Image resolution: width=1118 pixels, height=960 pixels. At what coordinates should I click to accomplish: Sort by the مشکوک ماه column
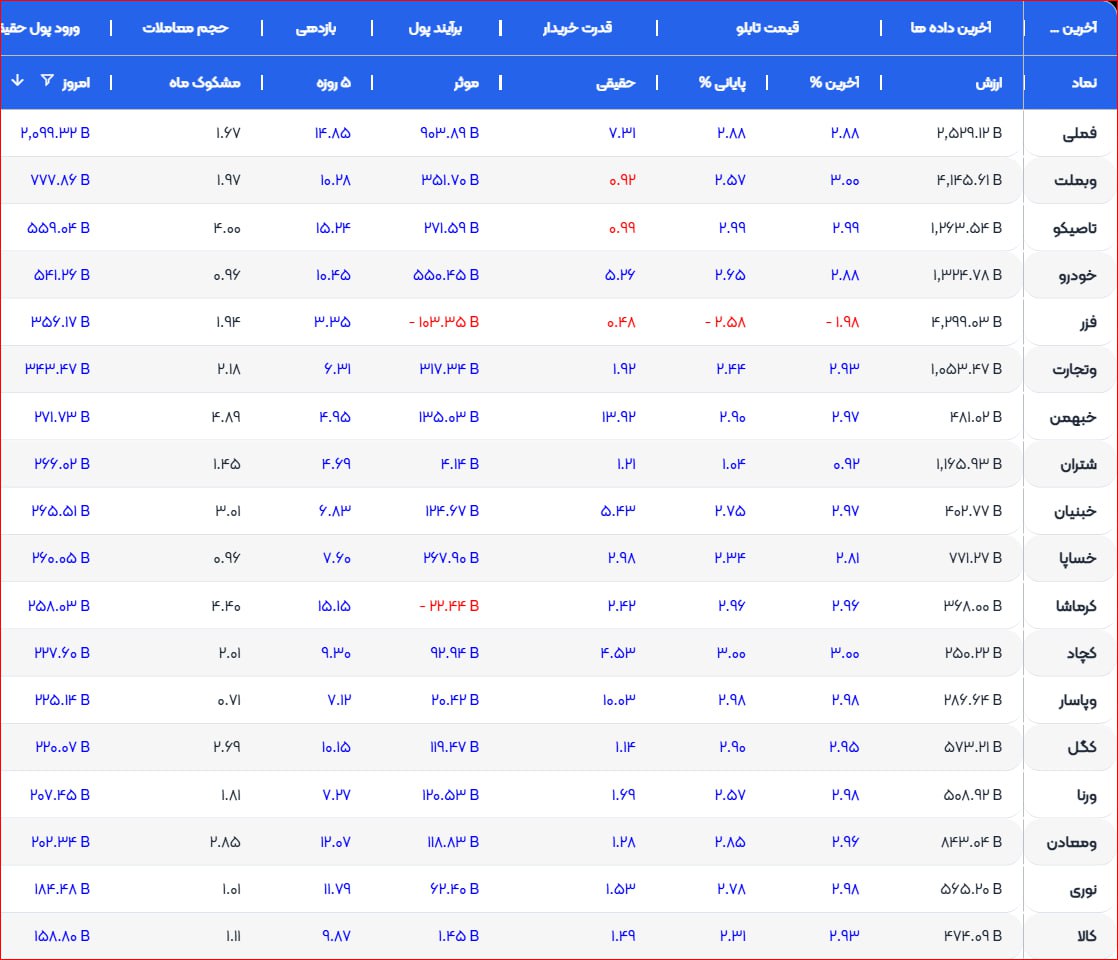click(x=204, y=83)
